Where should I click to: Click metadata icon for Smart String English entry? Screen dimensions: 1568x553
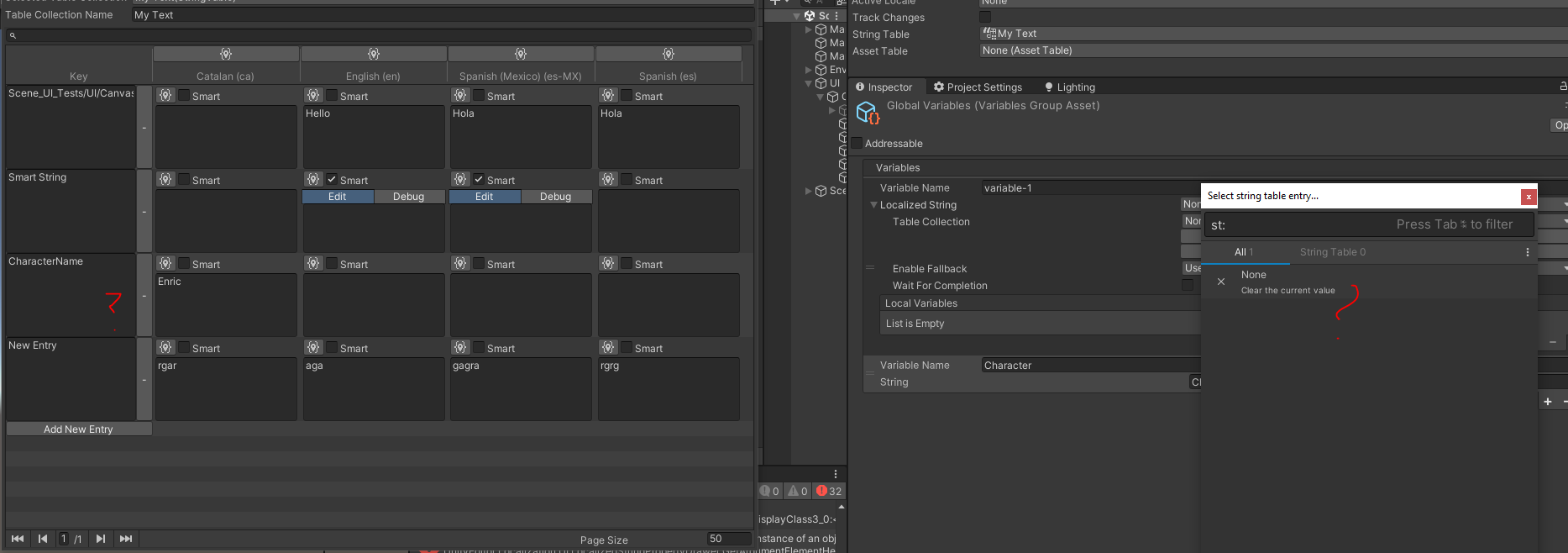click(x=313, y=180)
